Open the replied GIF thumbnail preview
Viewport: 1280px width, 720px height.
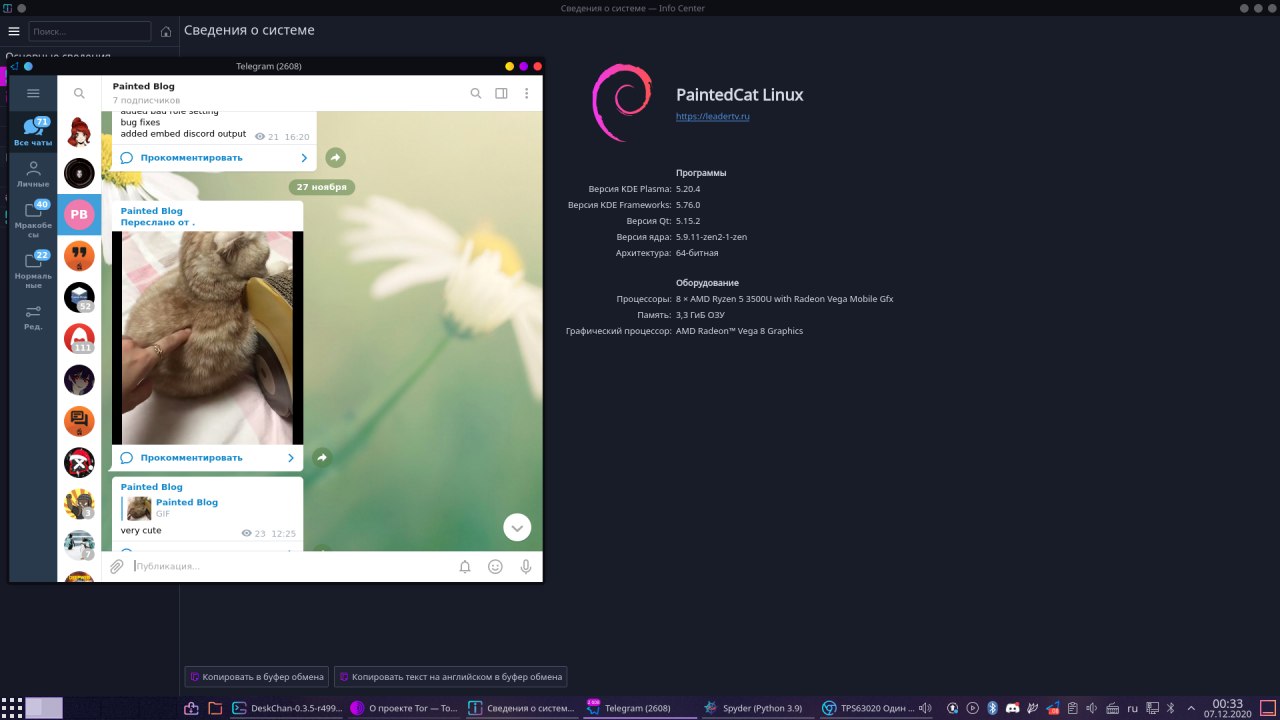click(139, 508)
